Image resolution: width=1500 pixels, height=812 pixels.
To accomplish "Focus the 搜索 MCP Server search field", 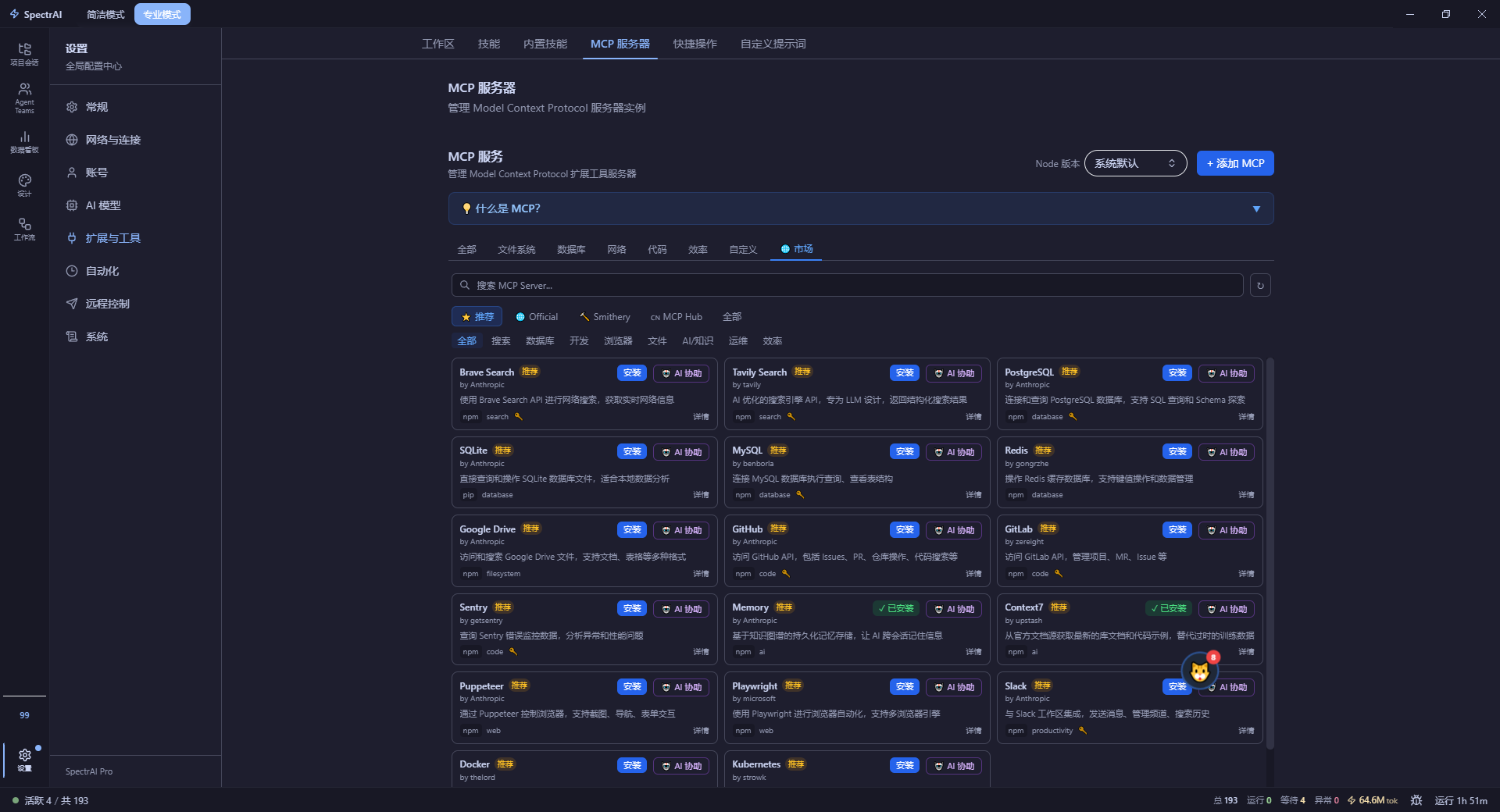I will point(847,285).
